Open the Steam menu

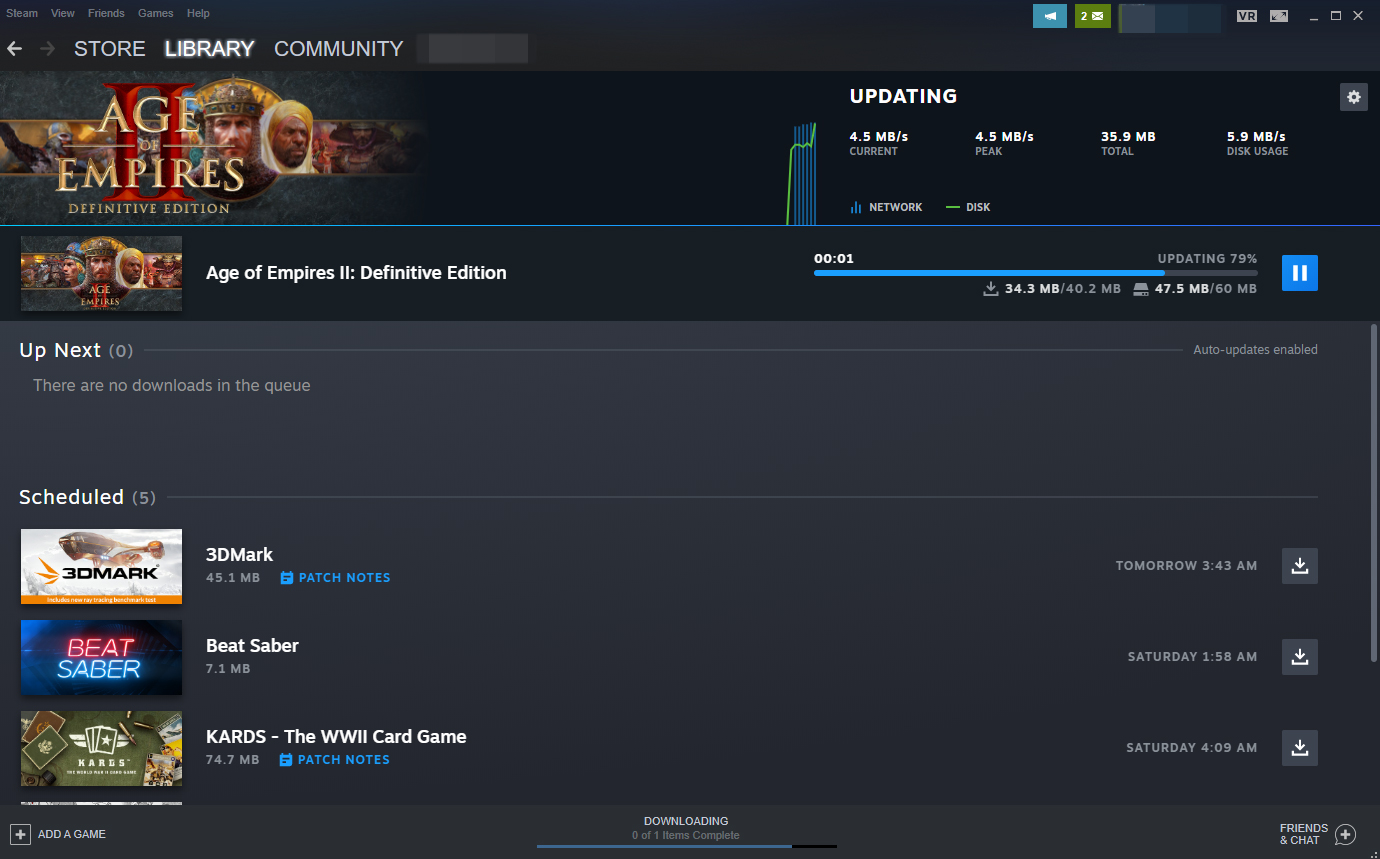(x=22, y=13)
